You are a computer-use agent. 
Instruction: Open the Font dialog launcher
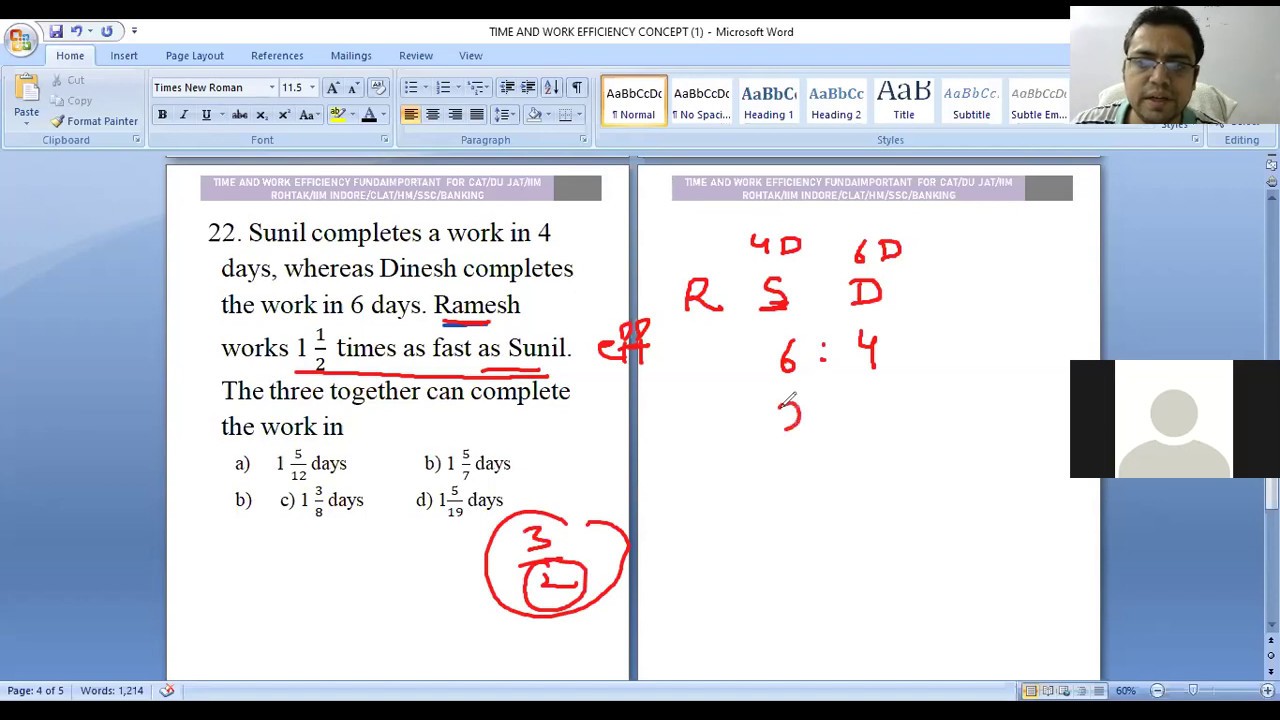coord(384,140)
